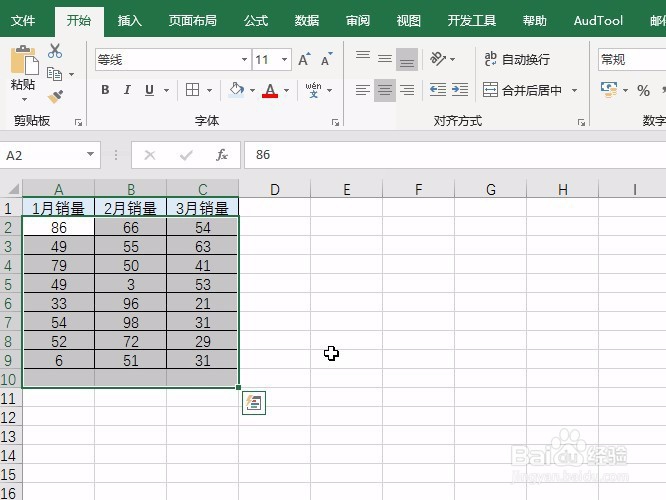Open the font 字体 dialog launcher
The height and width of the screenshot is (500, 666).
tap(335, 122)
